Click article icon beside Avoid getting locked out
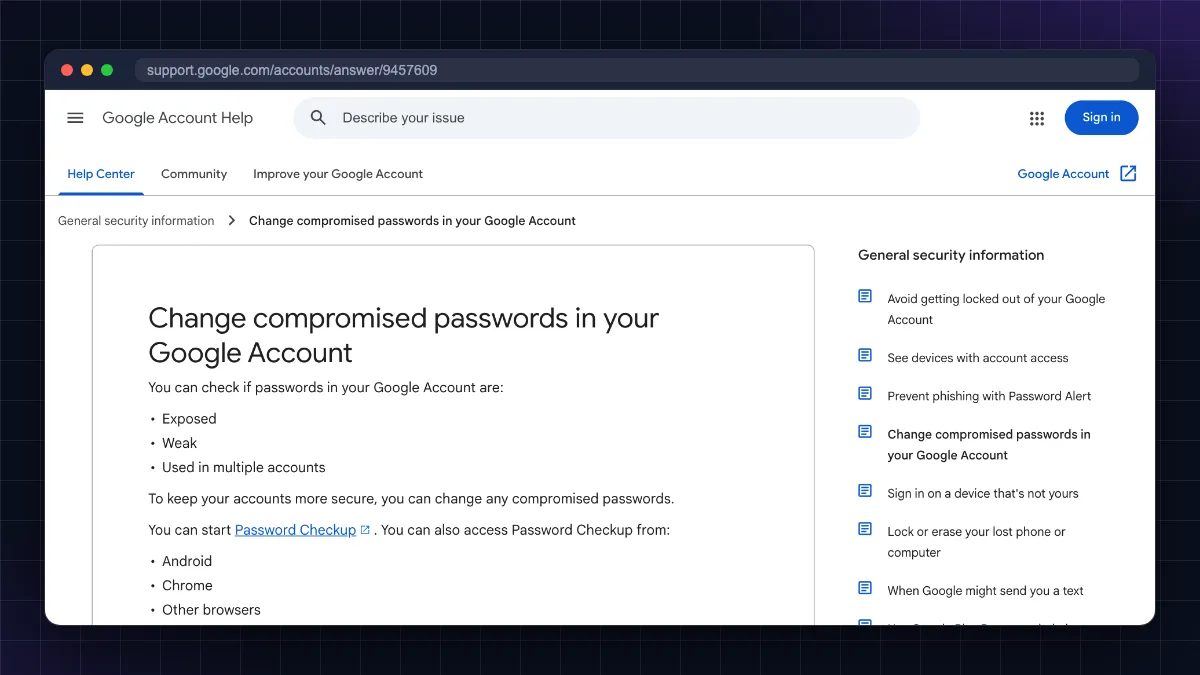 pos(865,296)
